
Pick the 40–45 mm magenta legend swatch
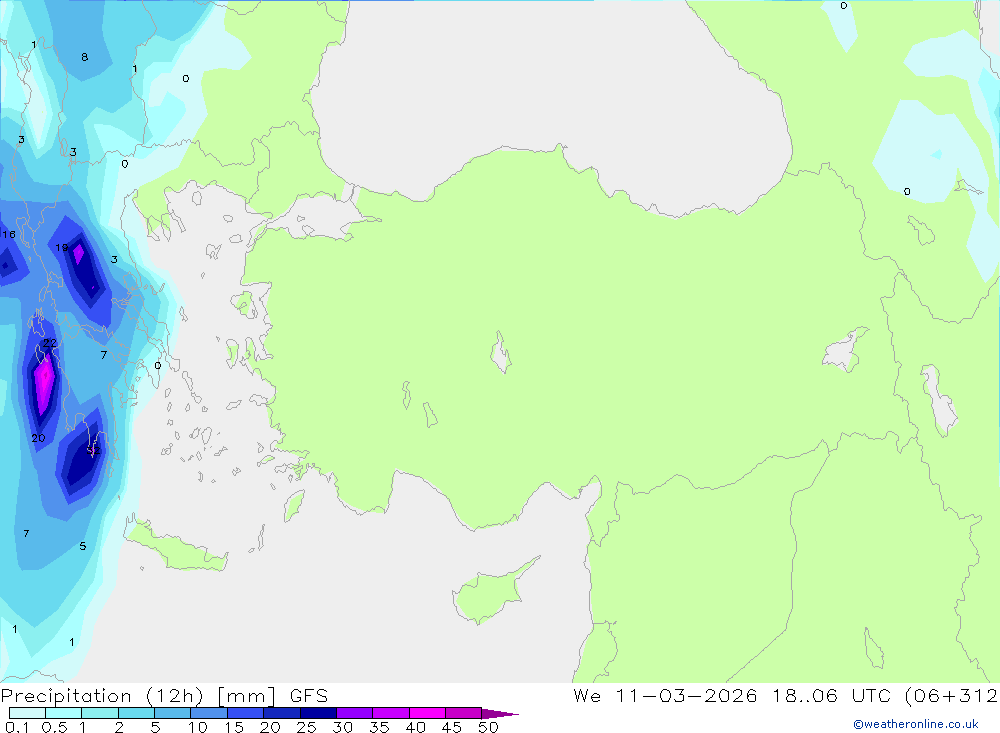tap(427, 713)
